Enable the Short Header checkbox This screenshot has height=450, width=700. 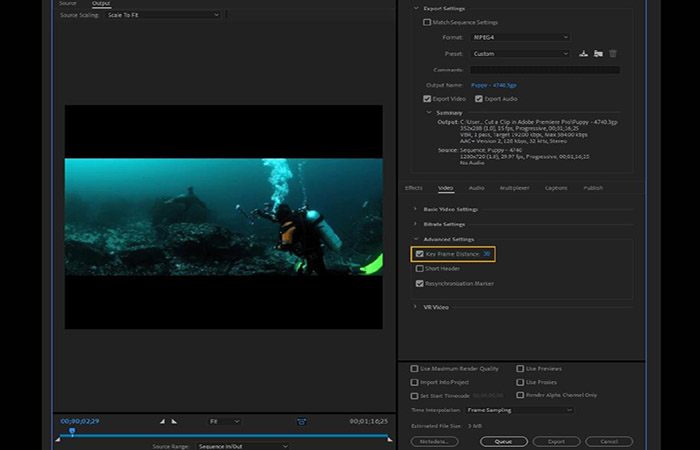pyautogui.click(x=419, y=269)
